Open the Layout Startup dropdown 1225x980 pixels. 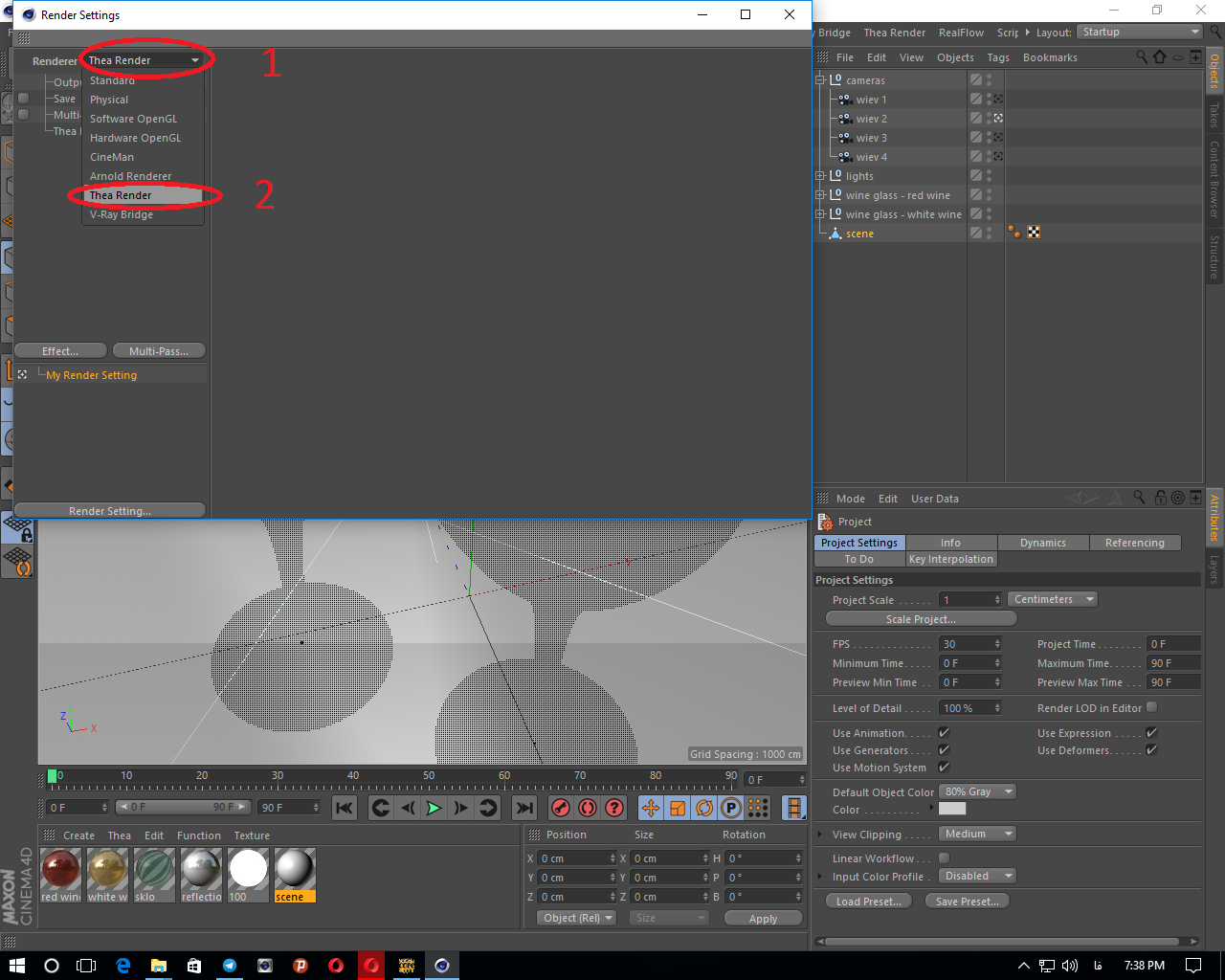(1139, 32)
